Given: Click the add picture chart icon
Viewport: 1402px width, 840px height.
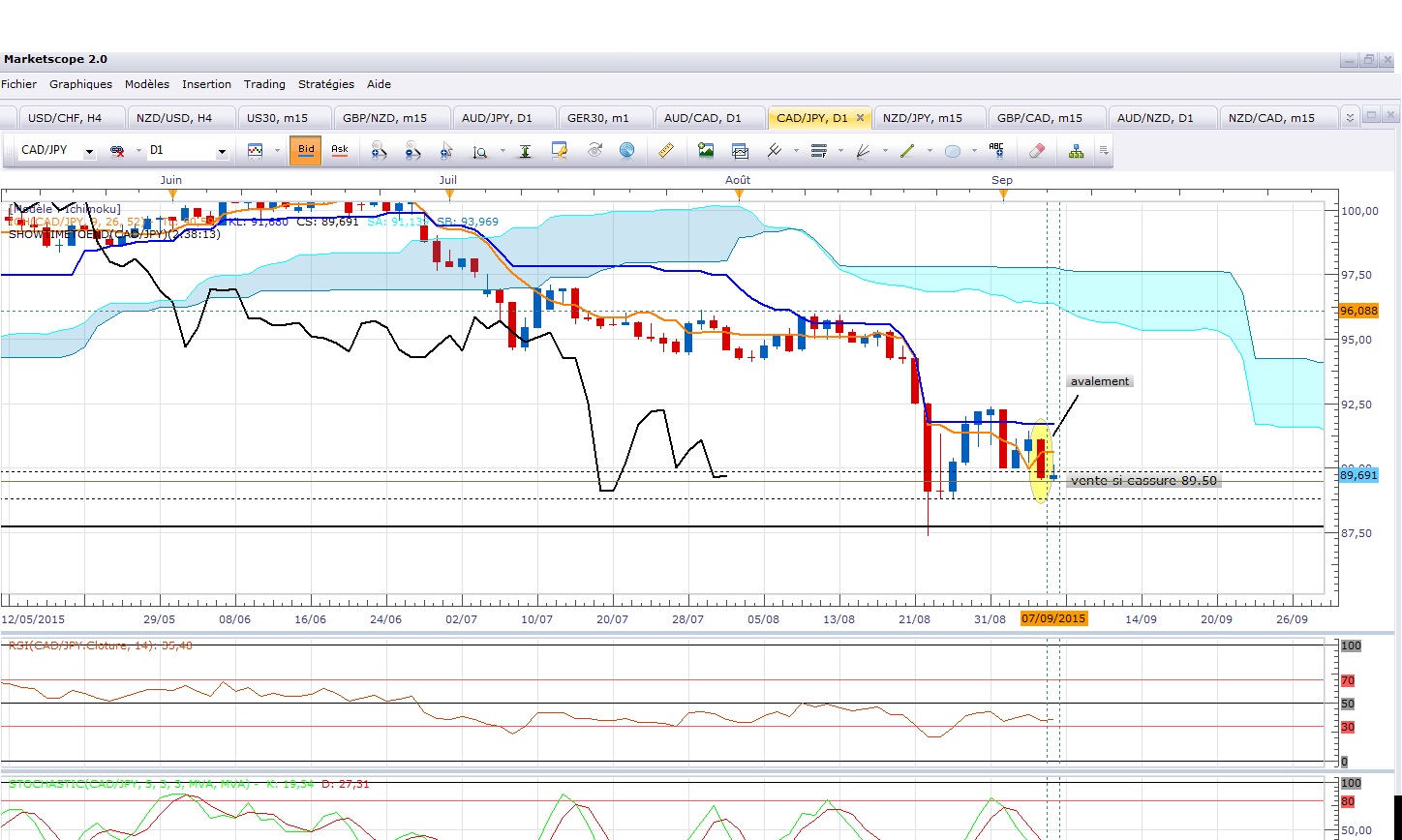Looking at the screenshot, I should tap(706, 151).
